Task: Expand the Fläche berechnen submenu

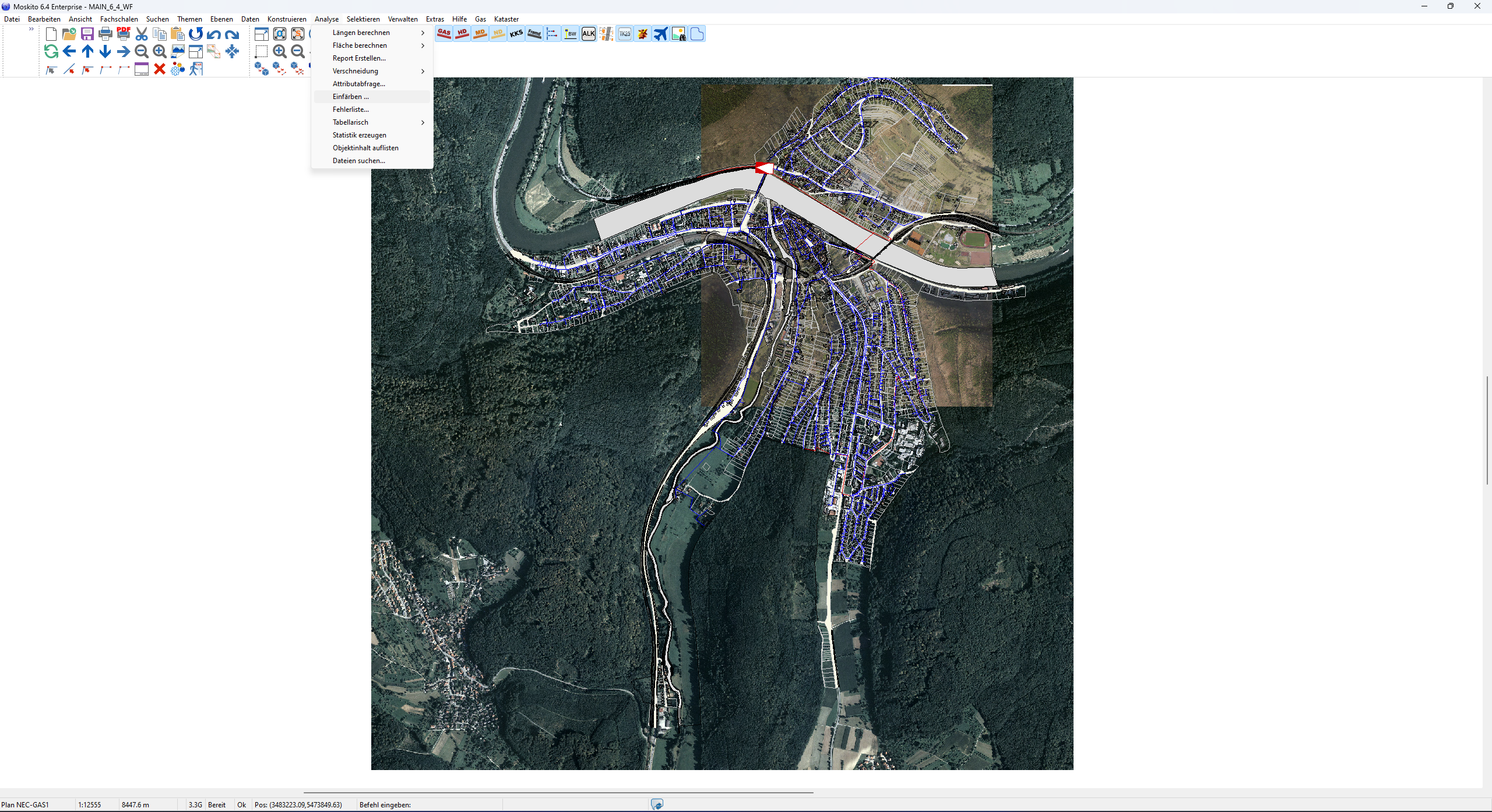Action: click(372, 45)
